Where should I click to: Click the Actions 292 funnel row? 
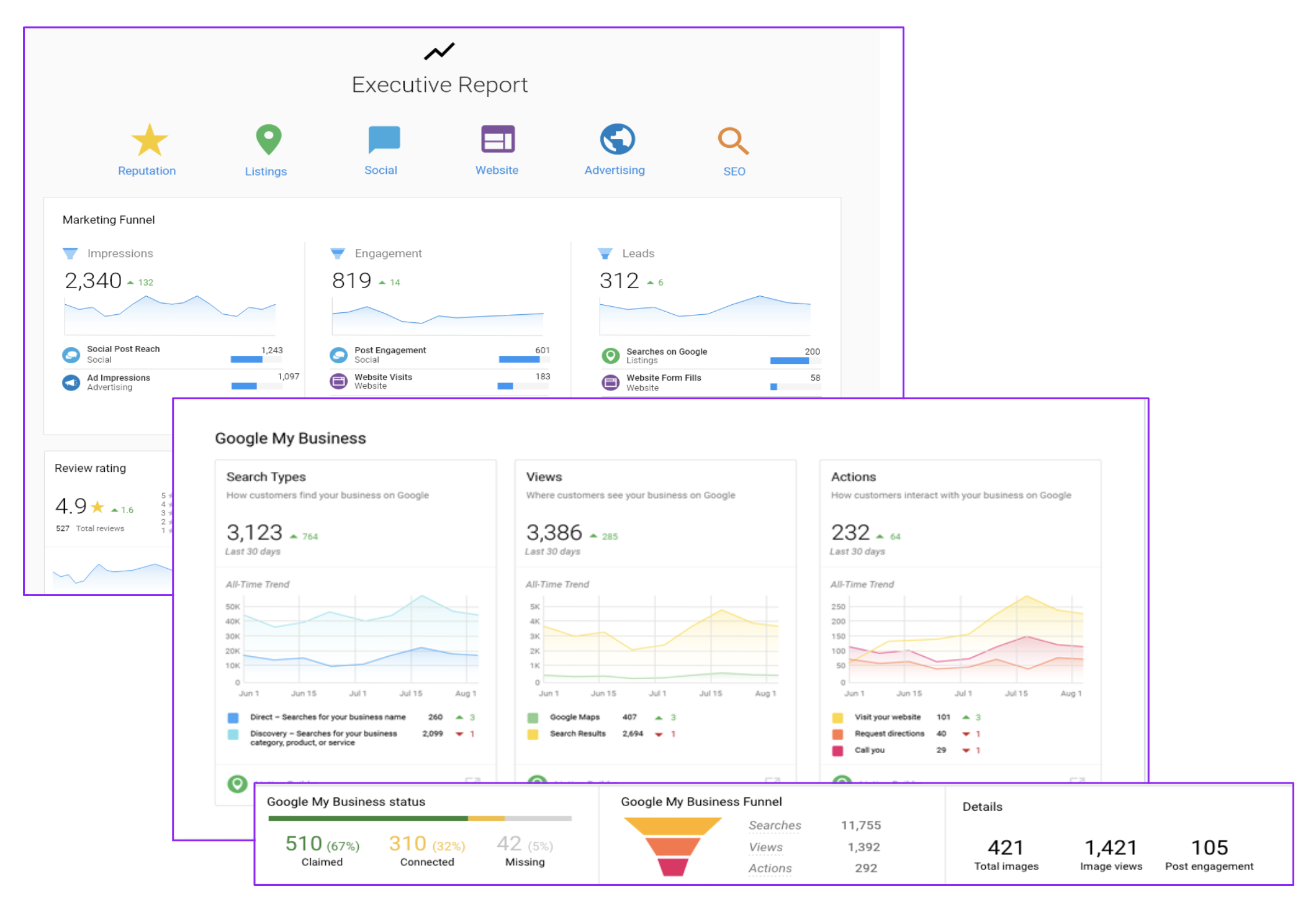tap(814, 868)
